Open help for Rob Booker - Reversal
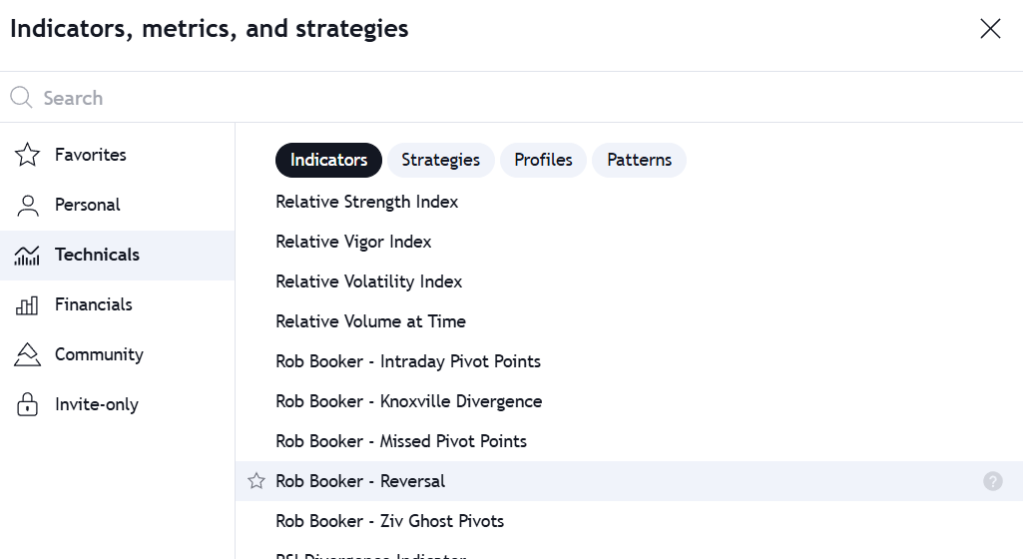Screen dimensions: 1023x559 point(992,481)
